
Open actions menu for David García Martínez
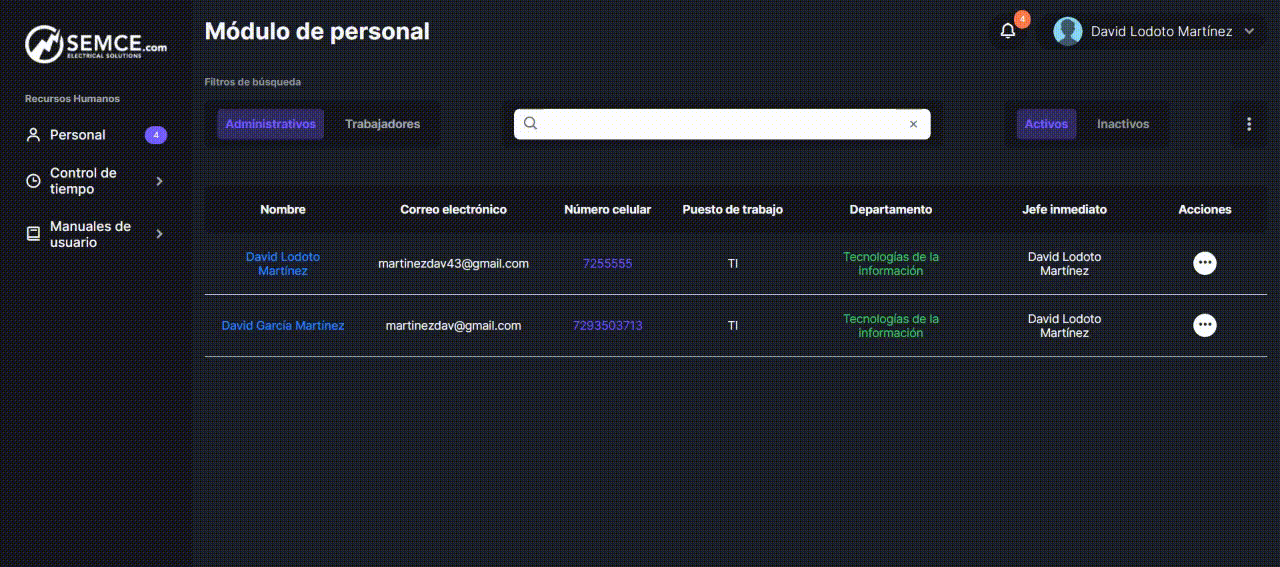coord(1205,325)
